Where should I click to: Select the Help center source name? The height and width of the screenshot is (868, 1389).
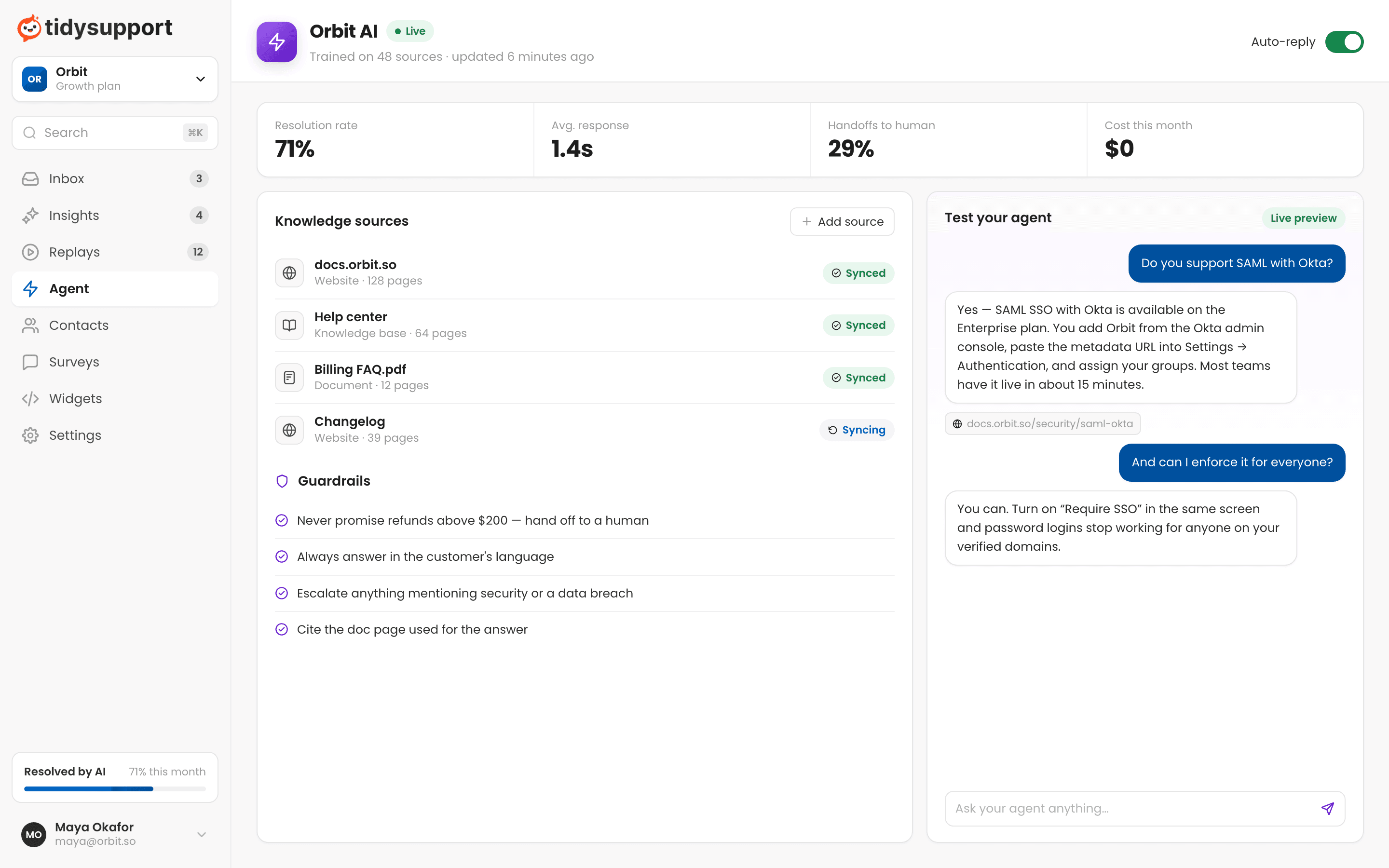coord(351,317)
